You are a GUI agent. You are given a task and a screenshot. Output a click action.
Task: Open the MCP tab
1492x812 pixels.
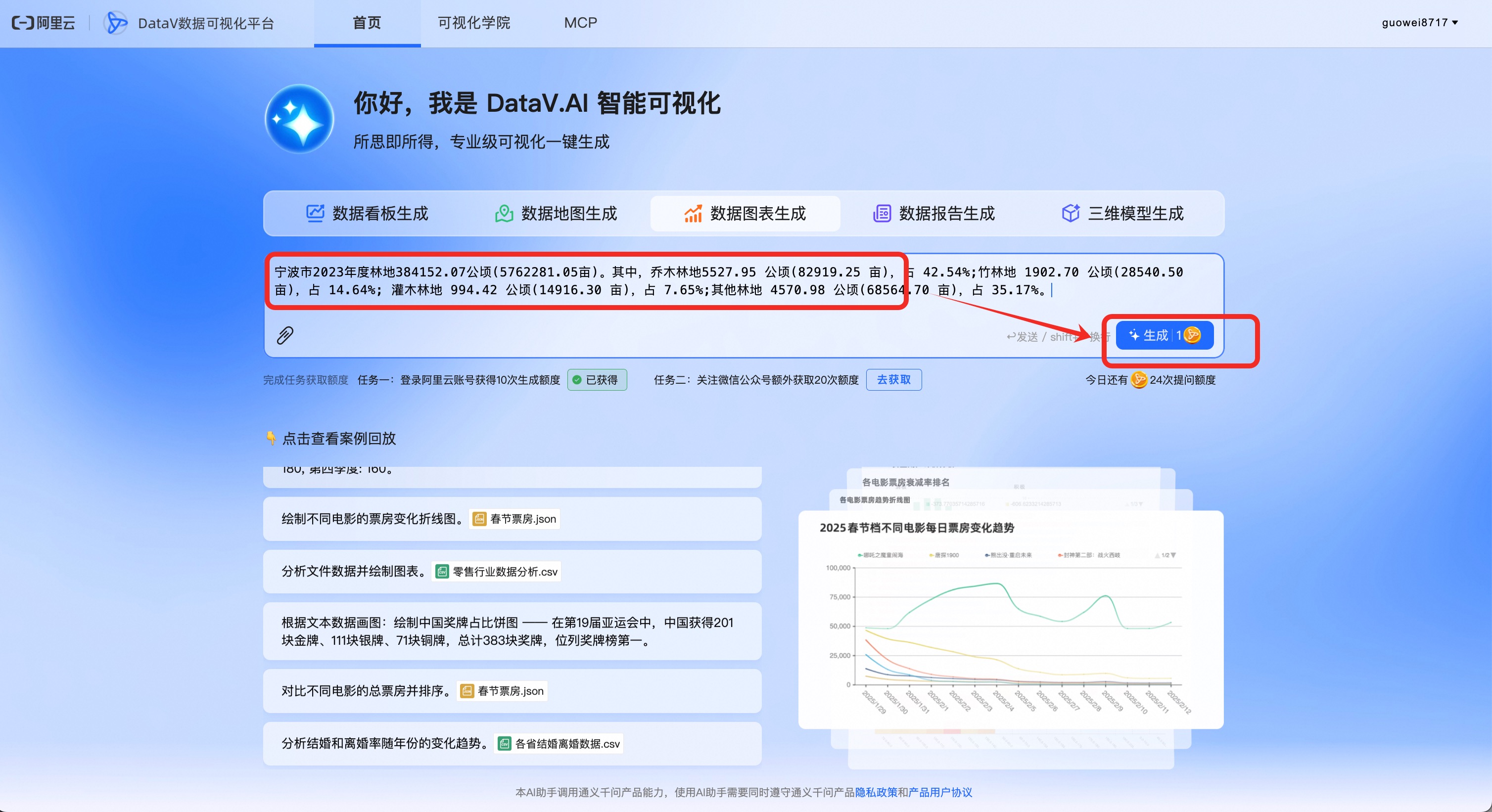(580, 23)
